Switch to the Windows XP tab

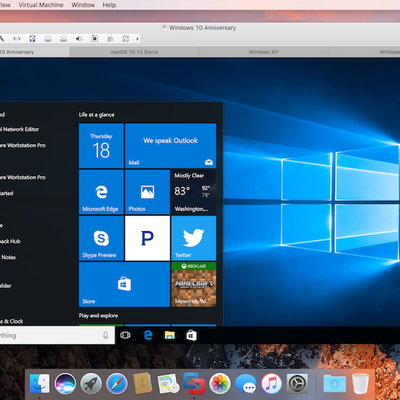[x=263, y=52]
